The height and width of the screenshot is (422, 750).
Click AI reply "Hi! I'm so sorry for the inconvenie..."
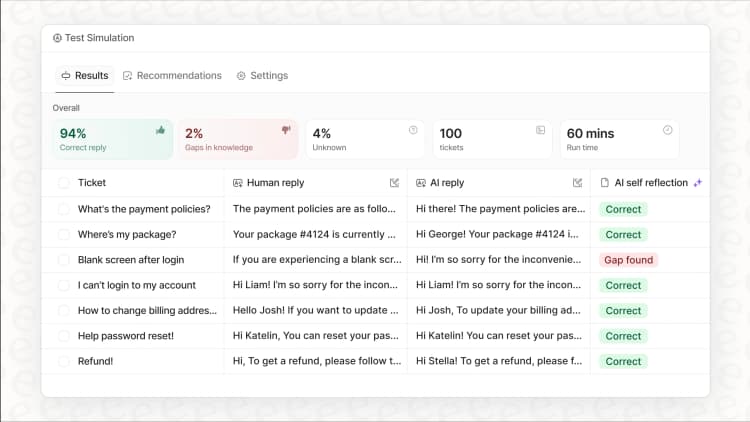[498, 259]
